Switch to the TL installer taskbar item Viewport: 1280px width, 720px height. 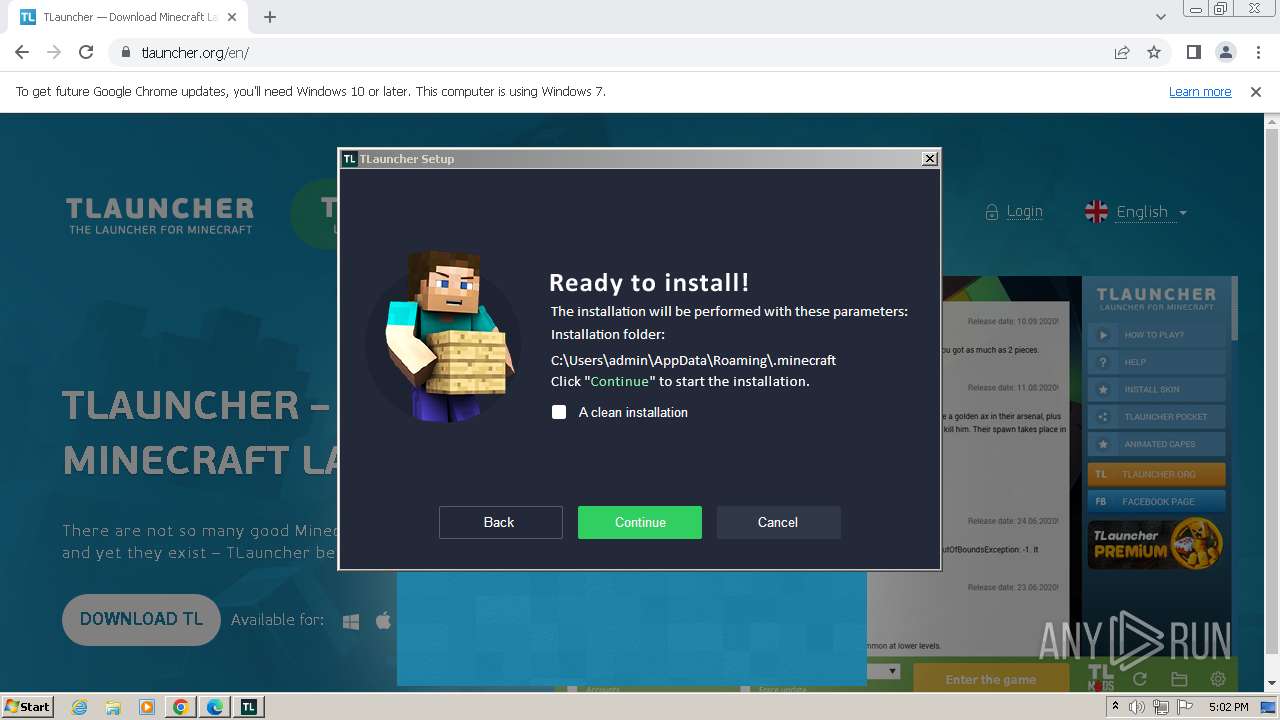(249, 707)
